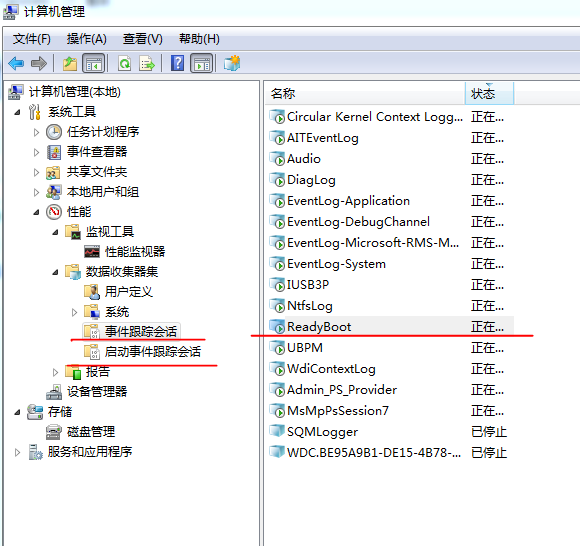Click the Up one level folder icon
Screen dimensions: 580x546
point(70,63)
